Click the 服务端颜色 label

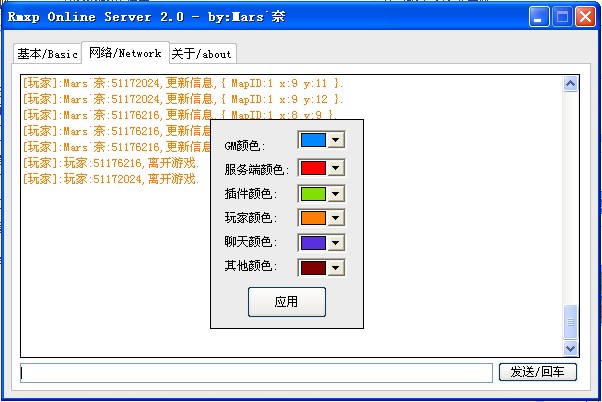coord(256,169)
